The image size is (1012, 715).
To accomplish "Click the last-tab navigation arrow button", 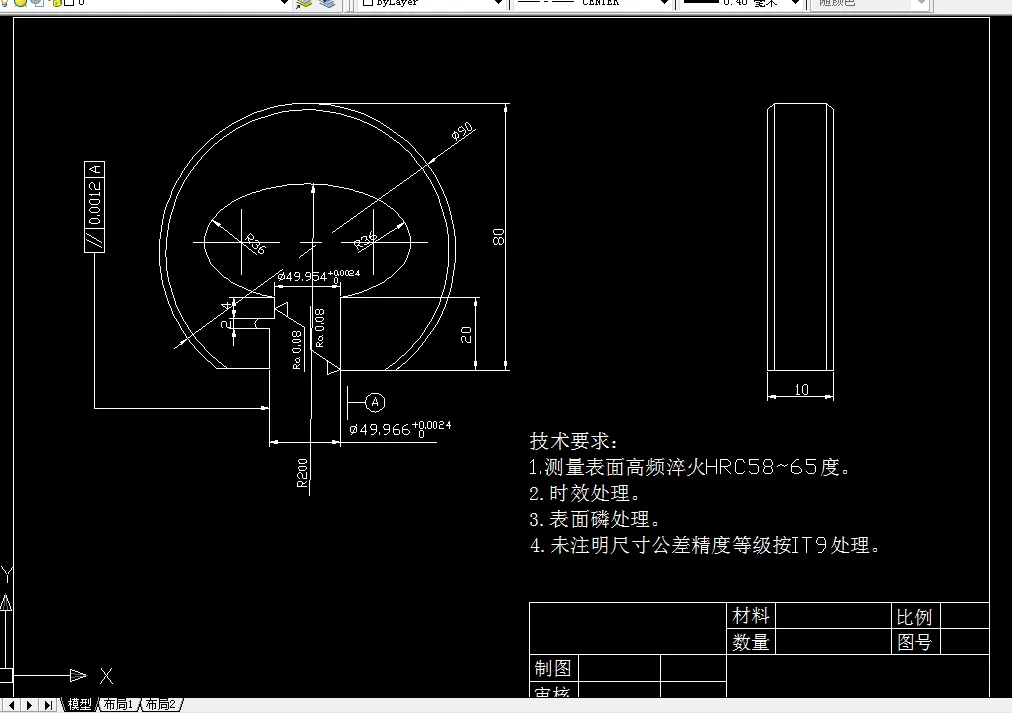I will click(46, 704).
